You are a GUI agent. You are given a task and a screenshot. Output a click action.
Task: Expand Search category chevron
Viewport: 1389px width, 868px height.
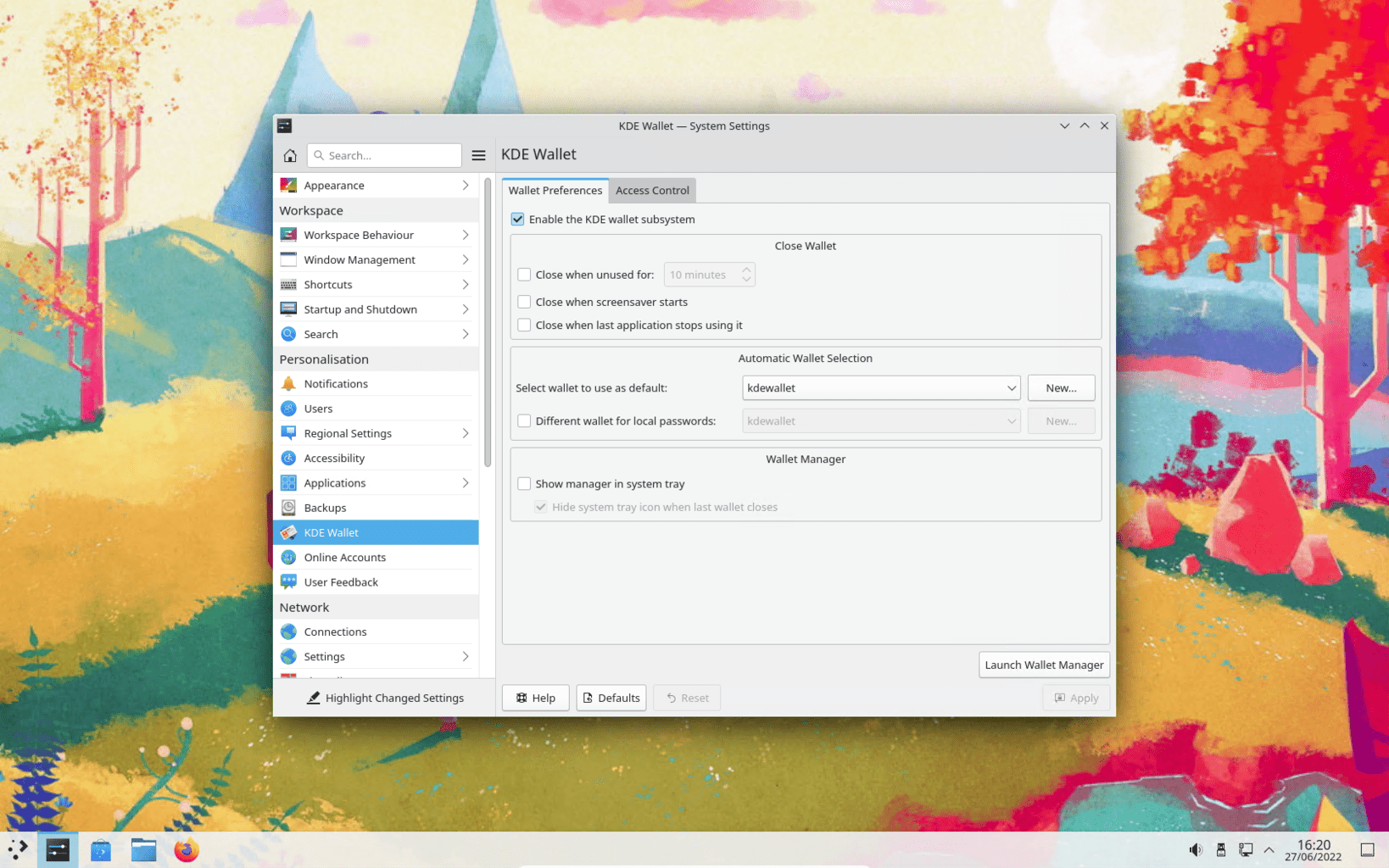466,334
